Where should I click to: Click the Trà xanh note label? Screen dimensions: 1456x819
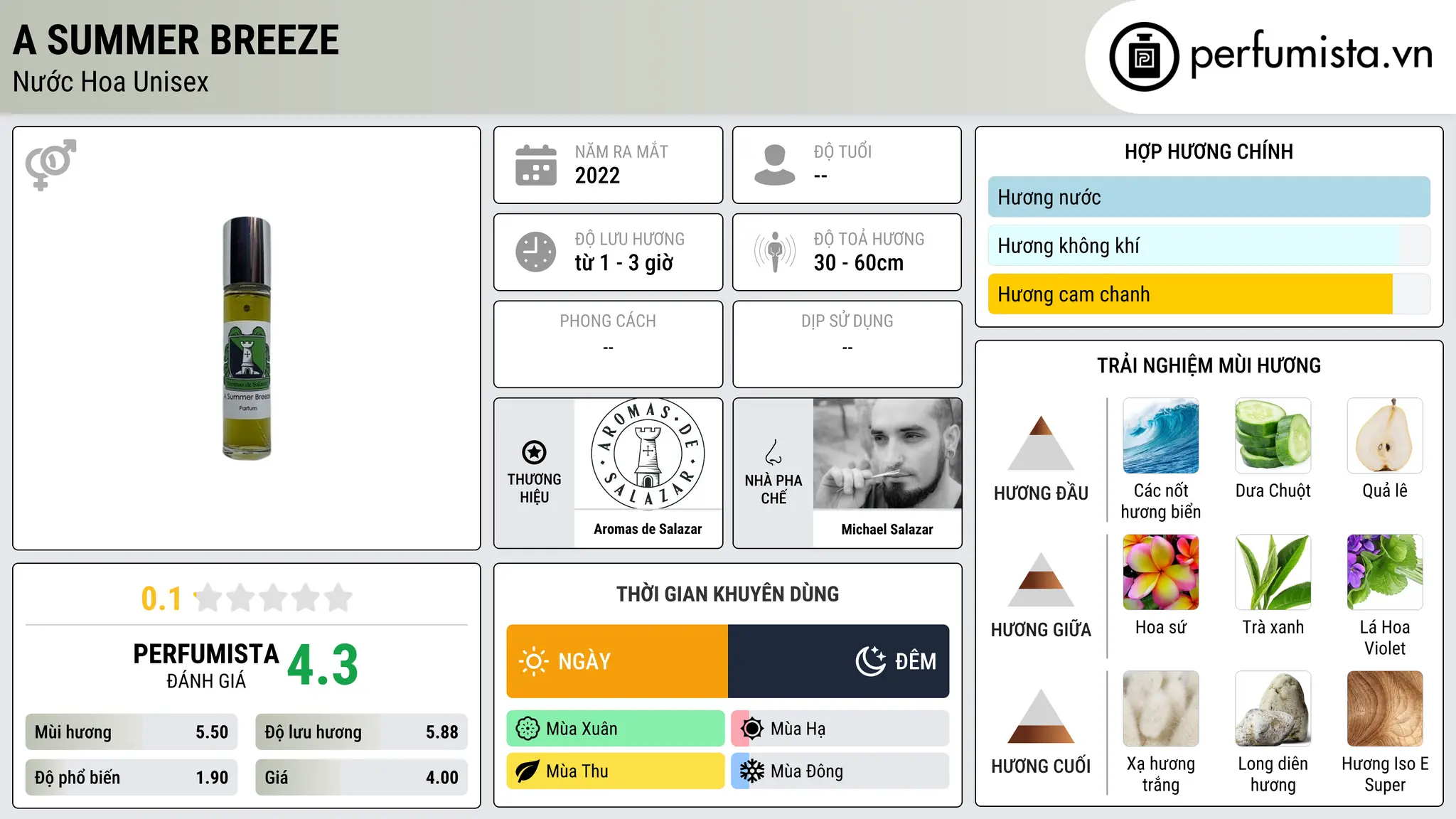point(1273,627)
